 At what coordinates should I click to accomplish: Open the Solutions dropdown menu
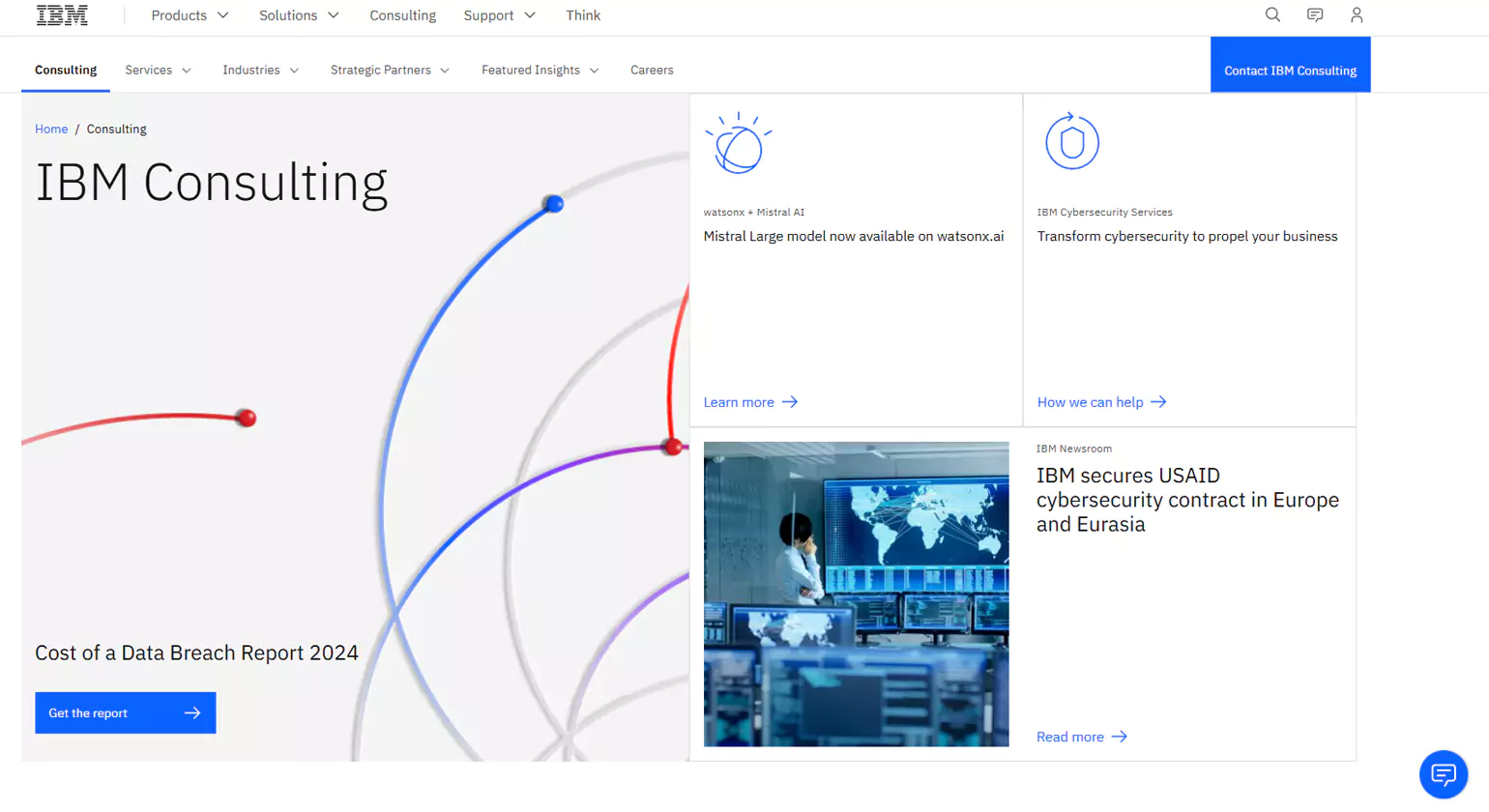point(298,15)
